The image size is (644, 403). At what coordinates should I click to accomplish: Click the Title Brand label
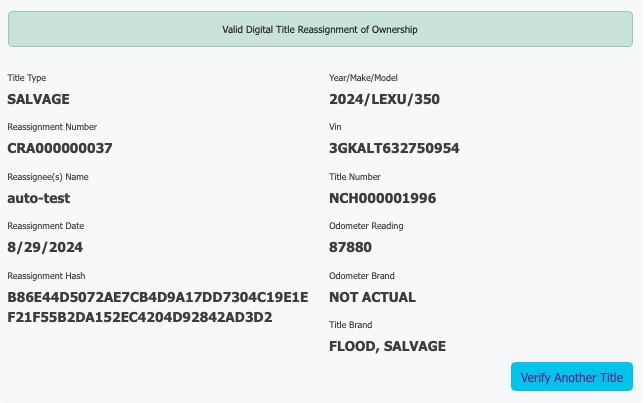pos(351,325)
